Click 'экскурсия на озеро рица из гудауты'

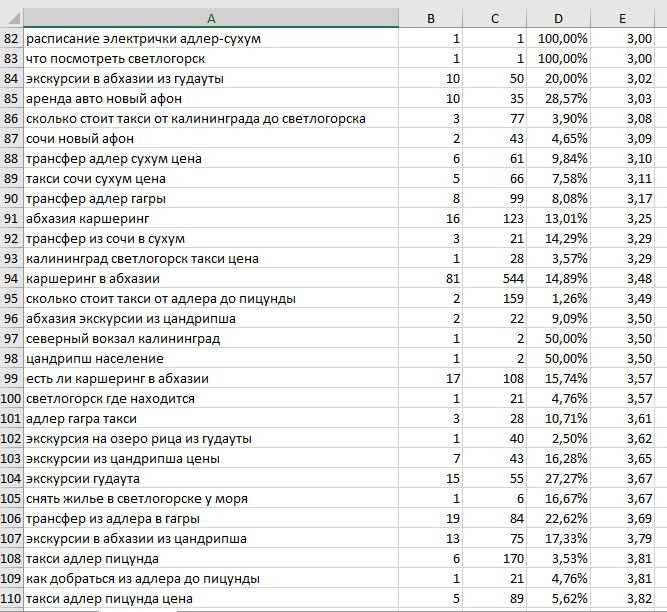tap(211, 438)
